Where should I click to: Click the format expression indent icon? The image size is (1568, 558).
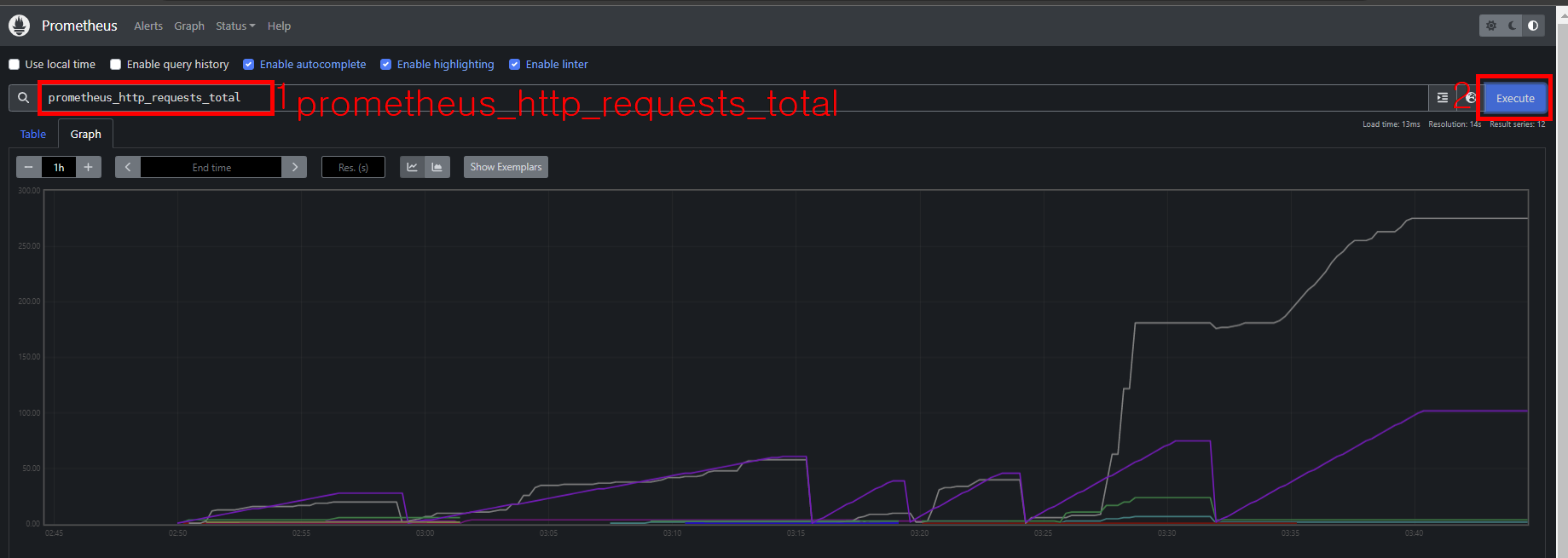point(1443,98)
